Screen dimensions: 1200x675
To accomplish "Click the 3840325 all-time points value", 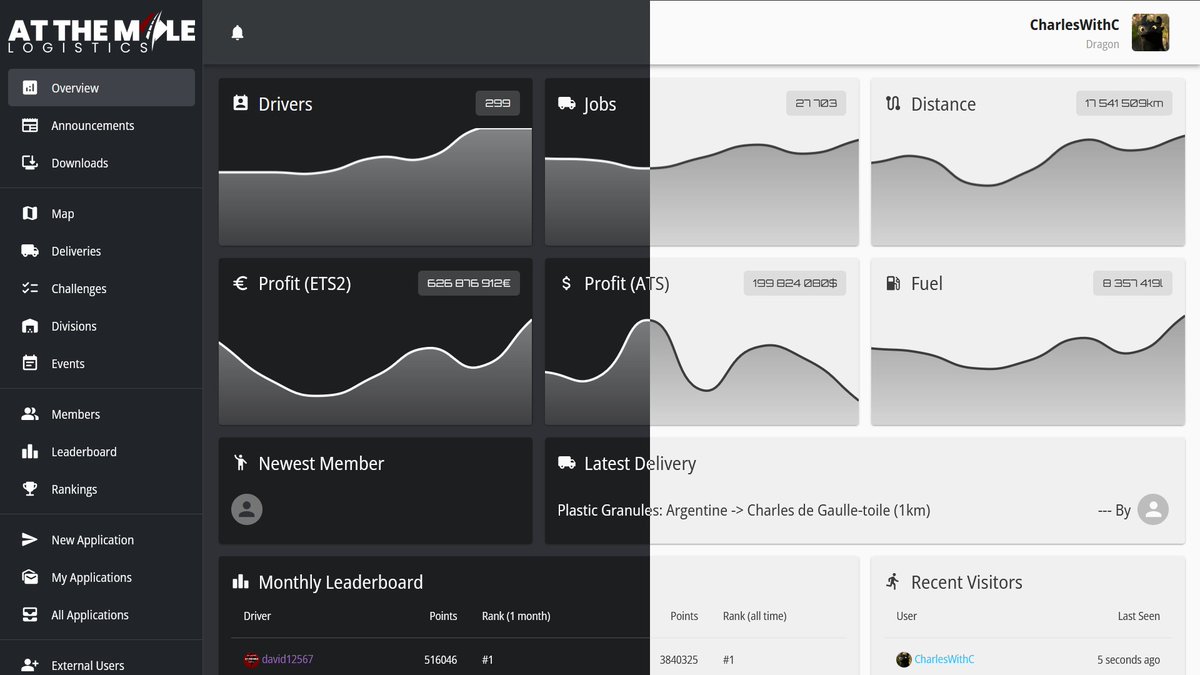I will click(x=679, y=660).
